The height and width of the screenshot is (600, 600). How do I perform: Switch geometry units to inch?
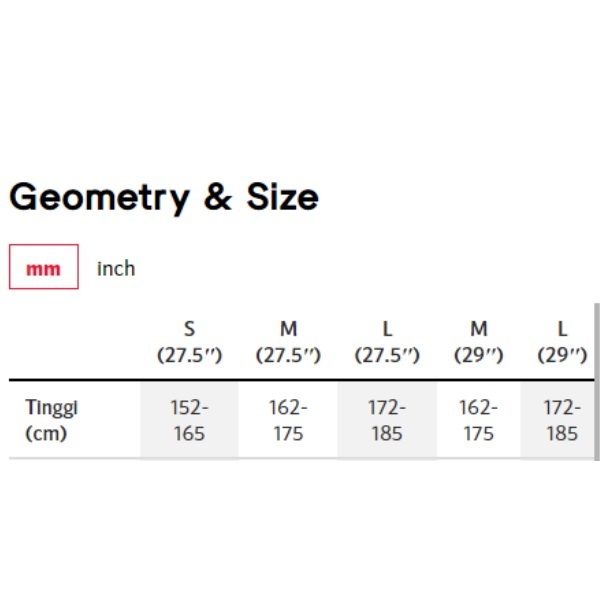coord(116,268)
